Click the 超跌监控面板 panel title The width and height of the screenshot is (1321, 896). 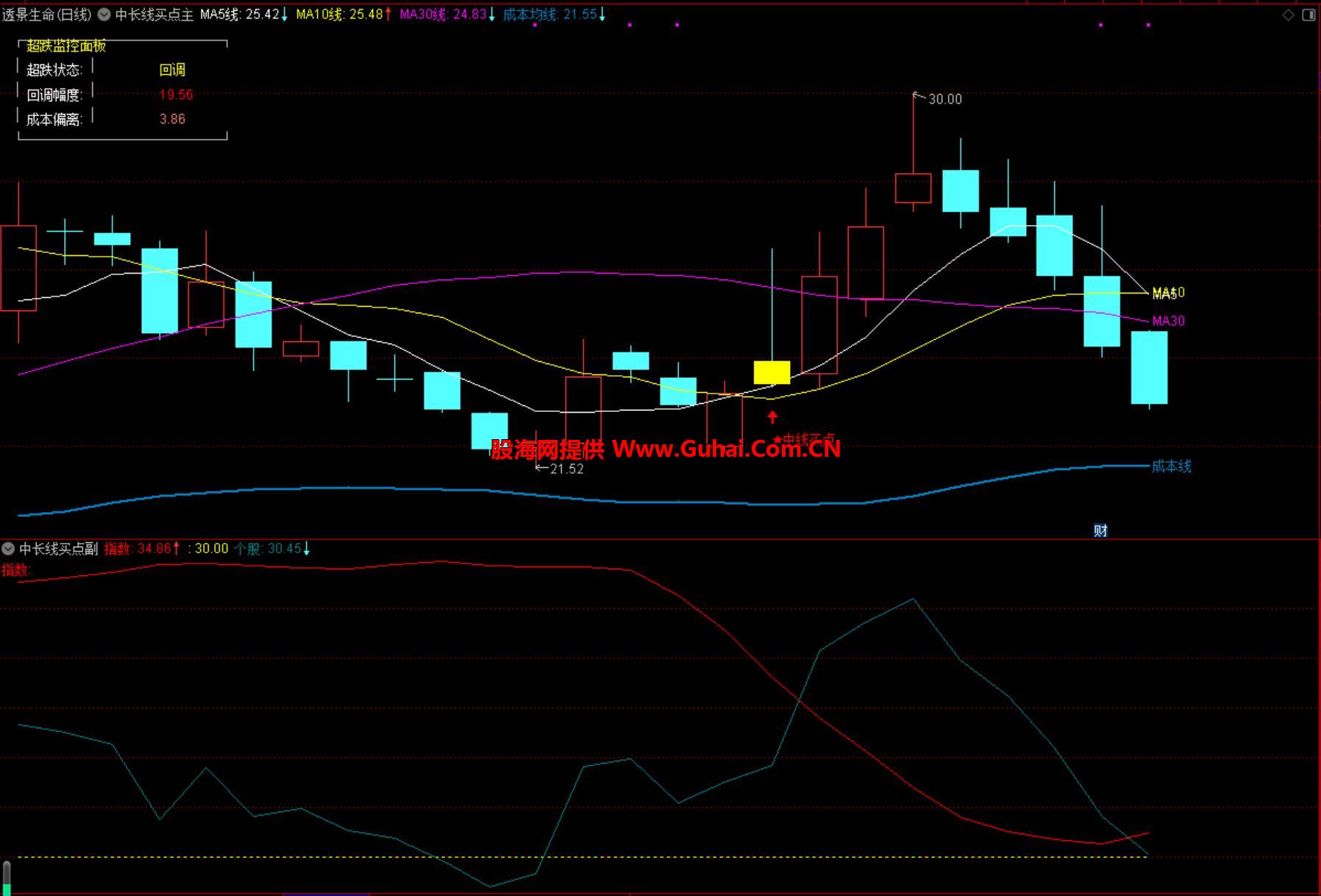click(x=66, y=46)
